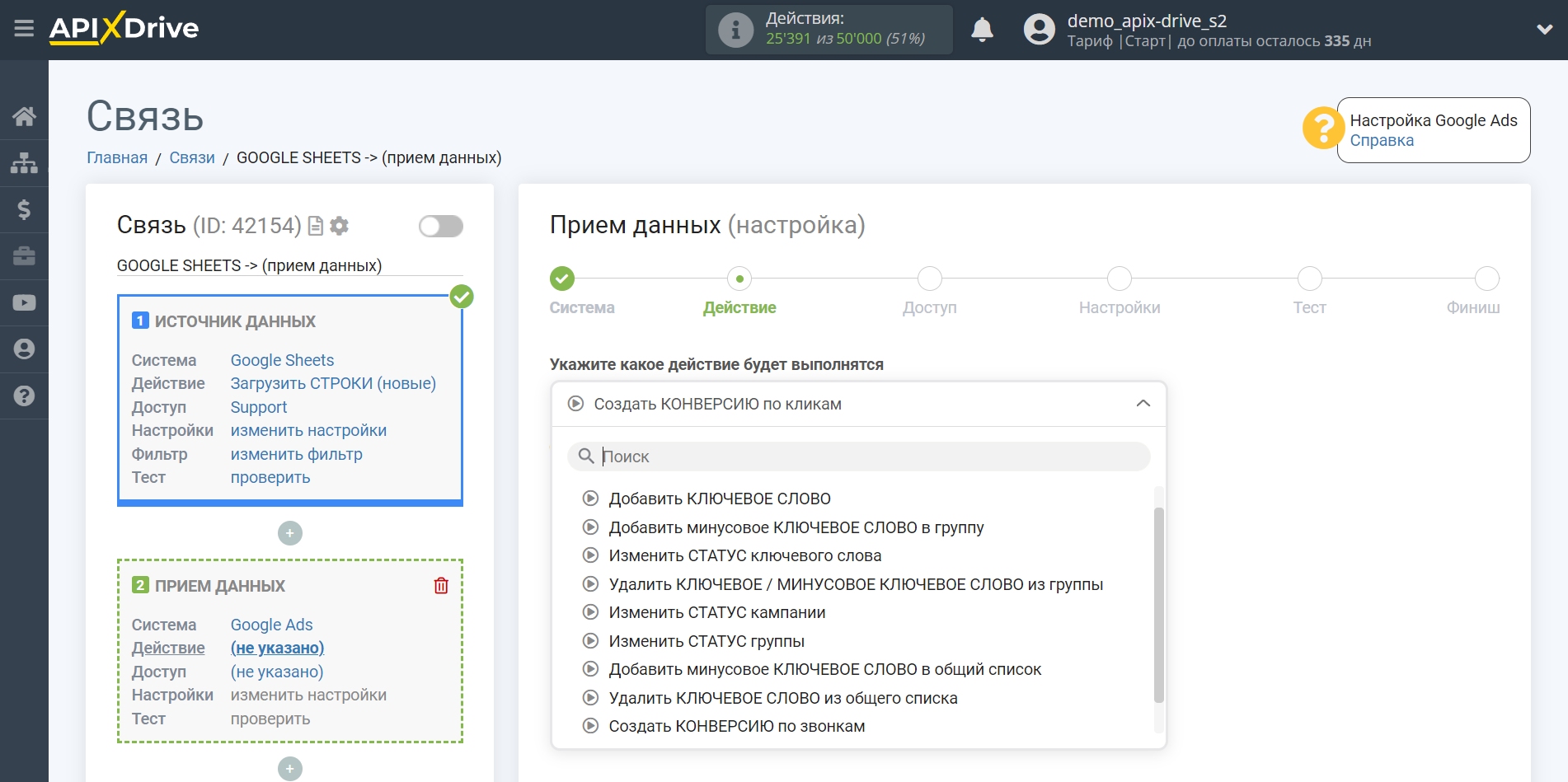Screen dimensions: 1568x782
Task: Open the notifications bell
Action: click(x=982, y=30)
